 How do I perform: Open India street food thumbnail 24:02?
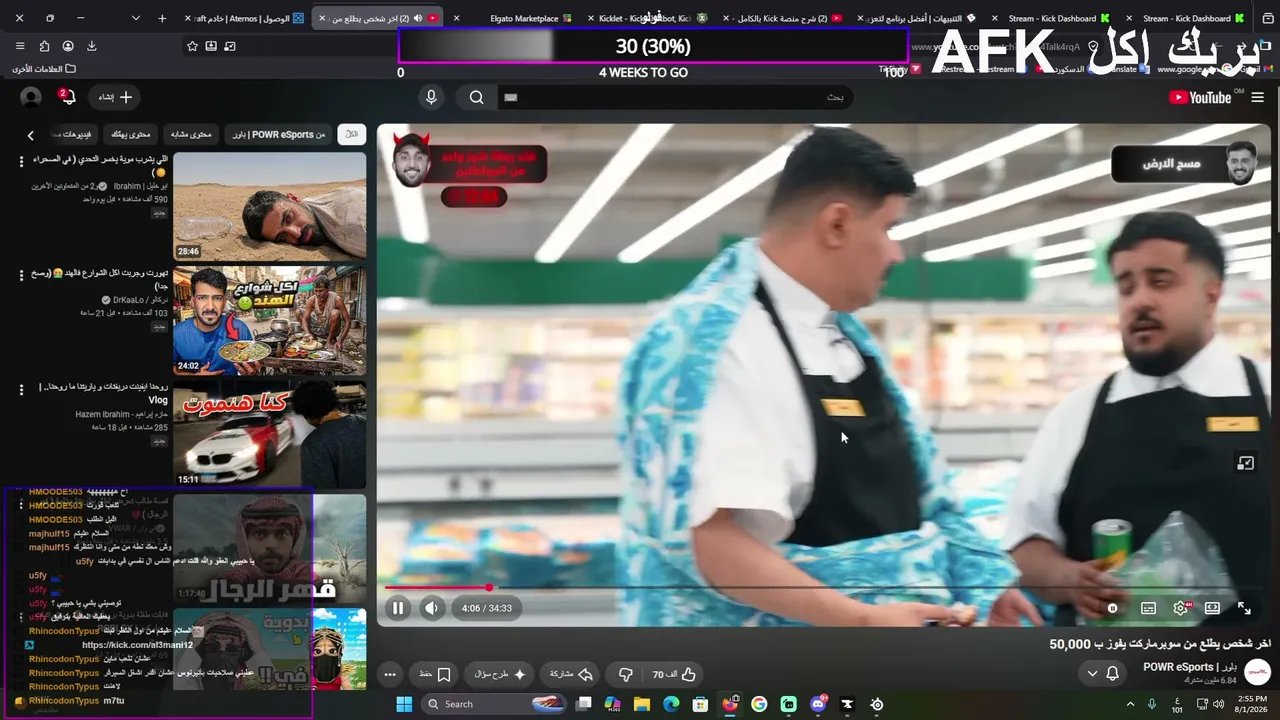point(270,320)
